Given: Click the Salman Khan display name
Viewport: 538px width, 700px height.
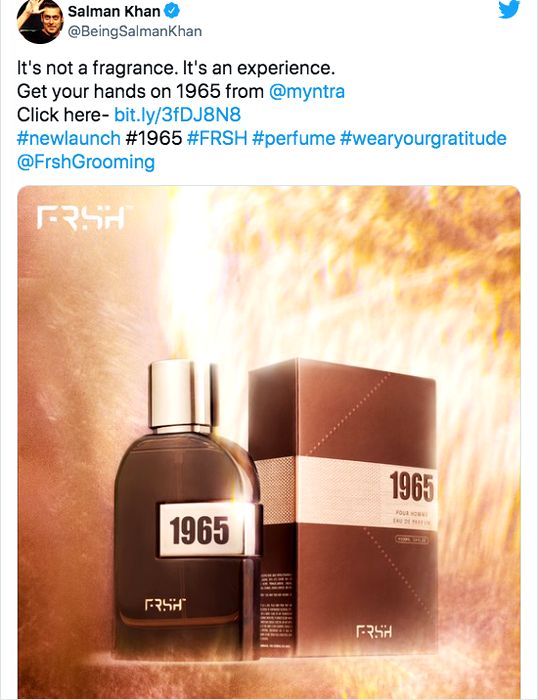Looking at the screenshot, I should [114, 11].
